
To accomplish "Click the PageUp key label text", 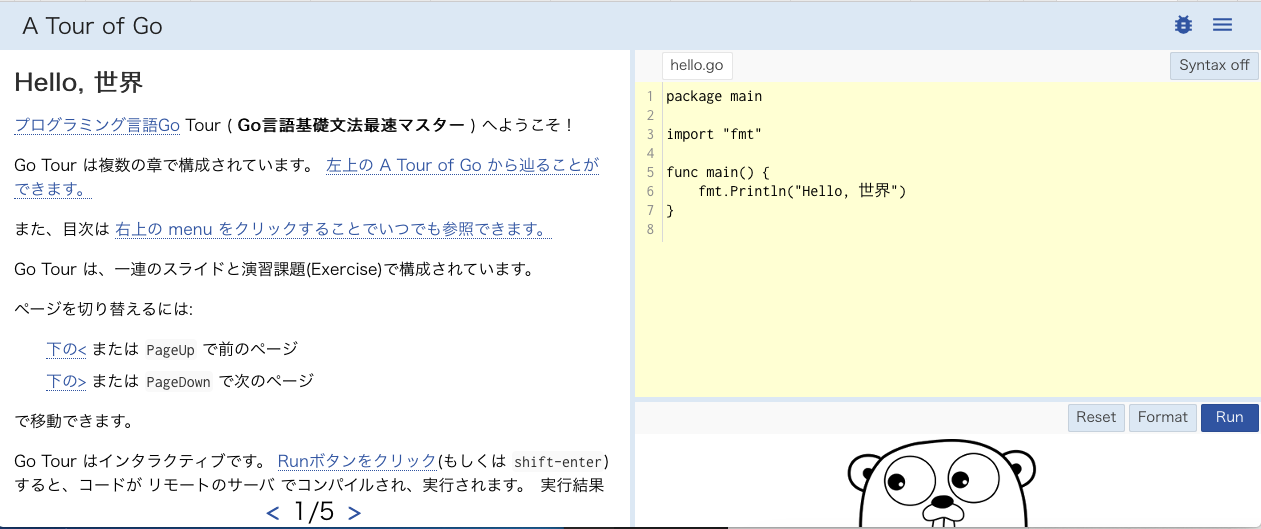I will tap(171, 350).
